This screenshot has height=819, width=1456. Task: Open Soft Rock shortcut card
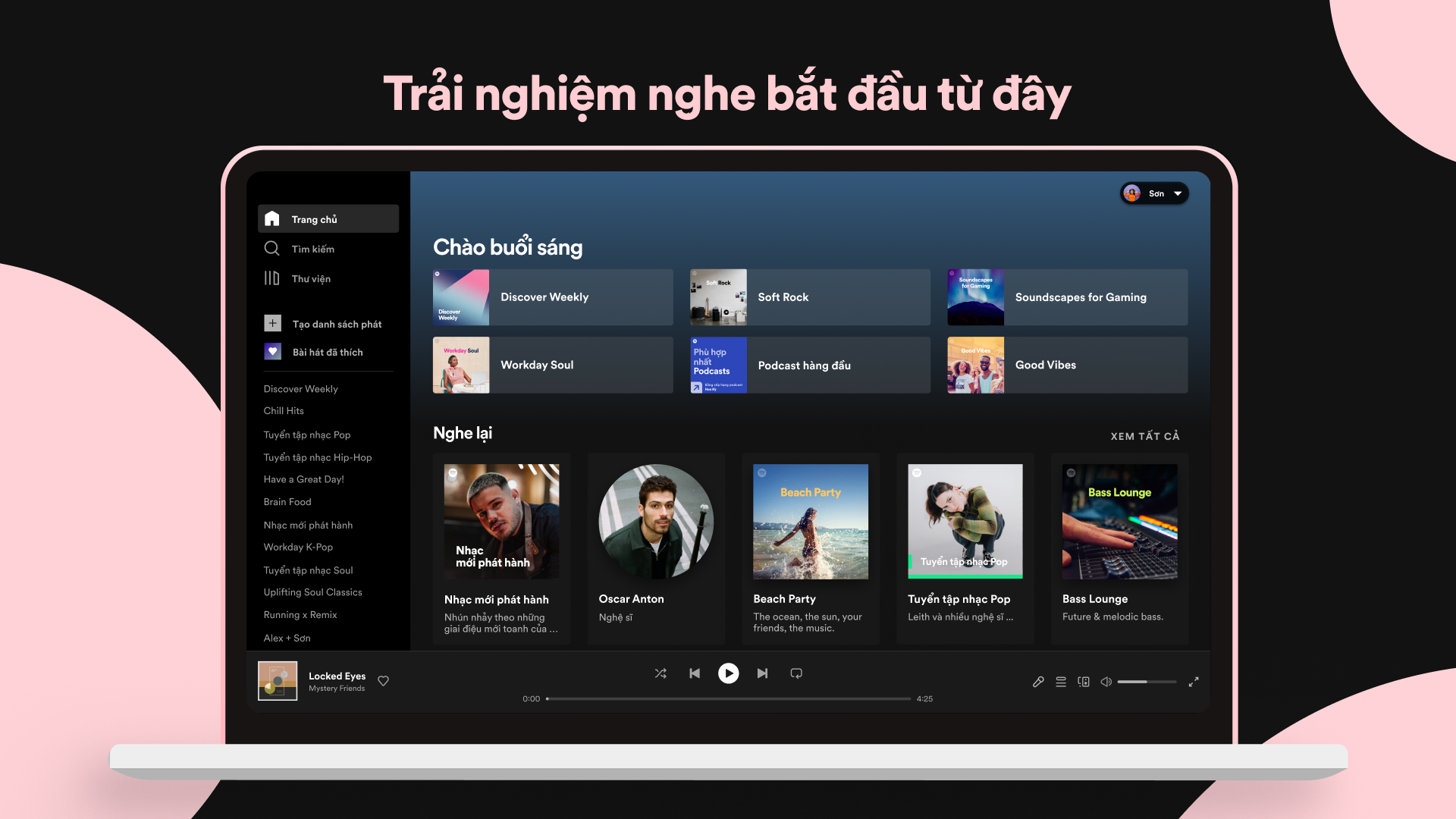810,297
